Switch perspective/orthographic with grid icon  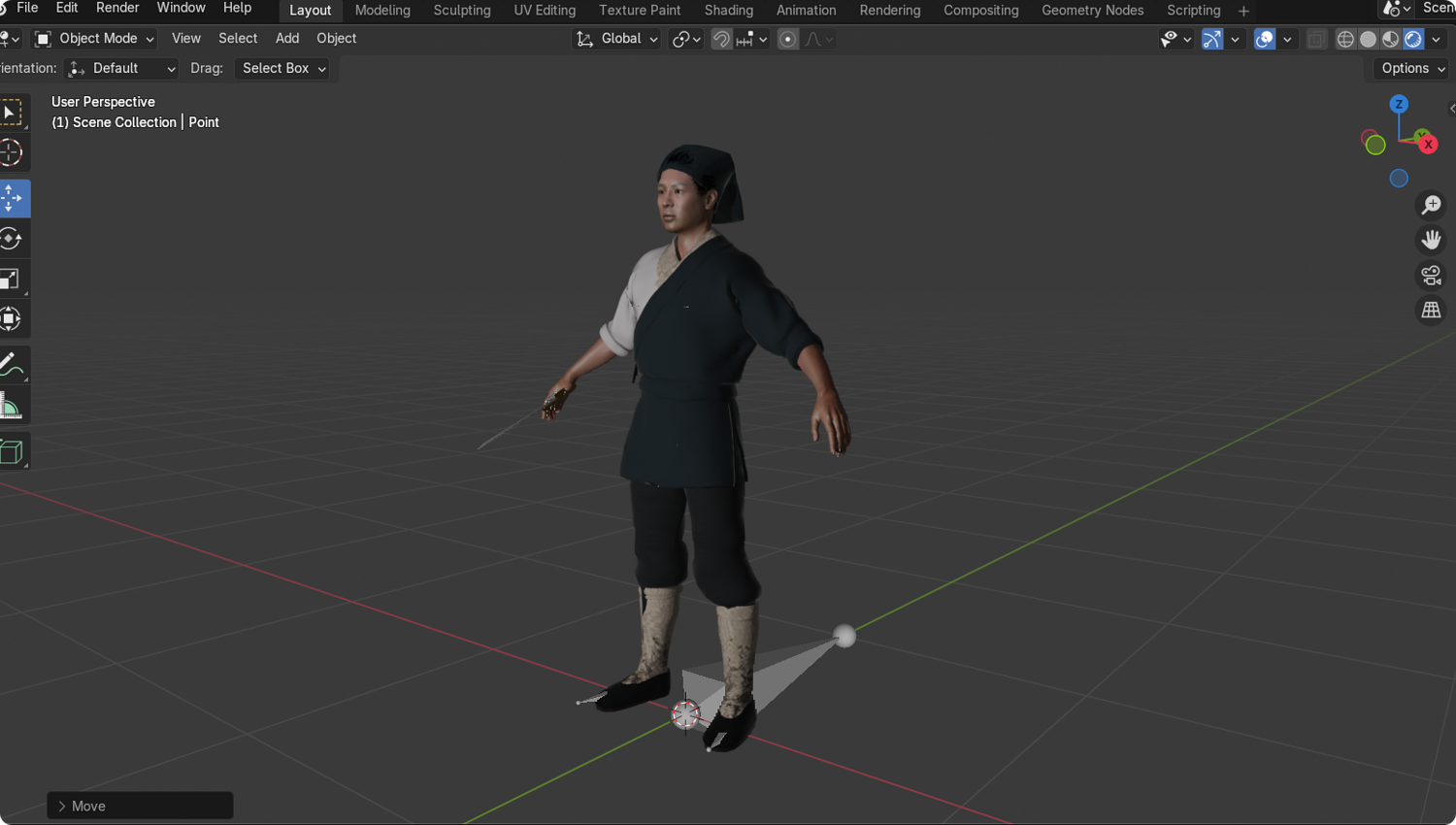click(x=1431, y=310)
